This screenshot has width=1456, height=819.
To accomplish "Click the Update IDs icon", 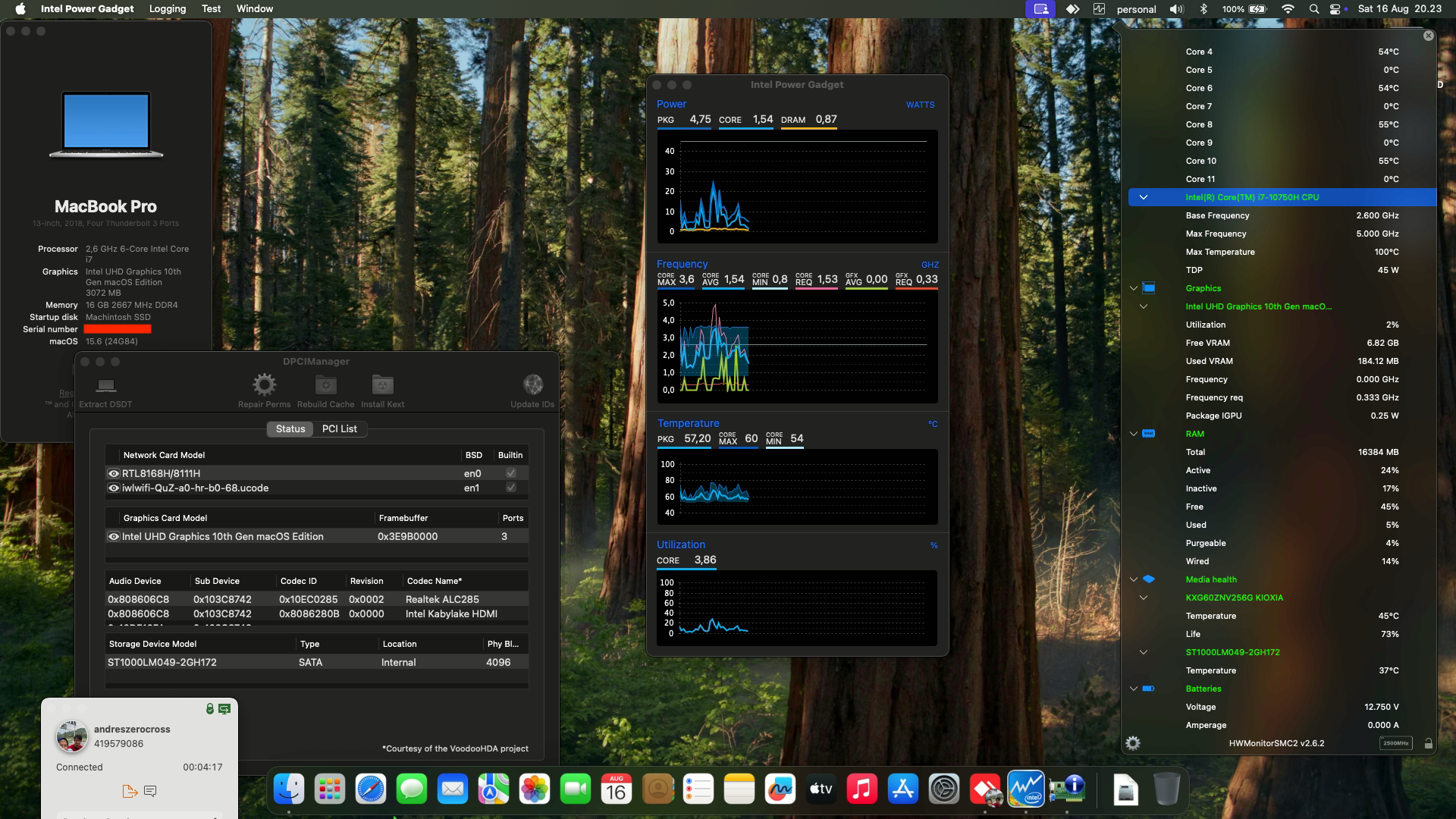I will 532,385.
